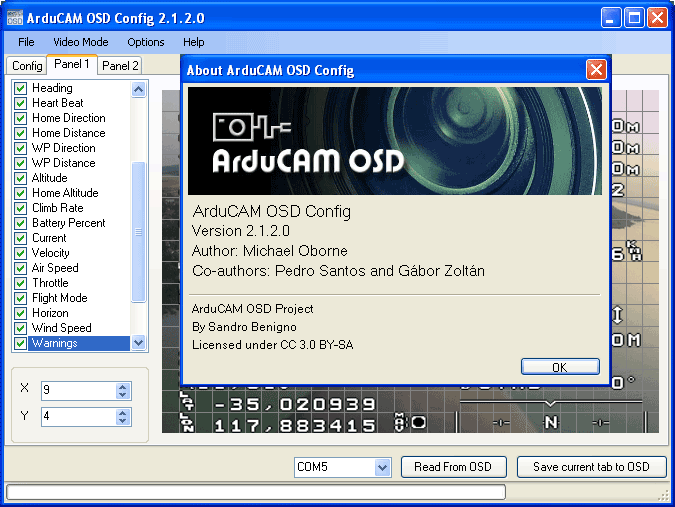675x507 pixels.
Task: Click the ArduCAM OSD banner image
Action: point(395,141)
